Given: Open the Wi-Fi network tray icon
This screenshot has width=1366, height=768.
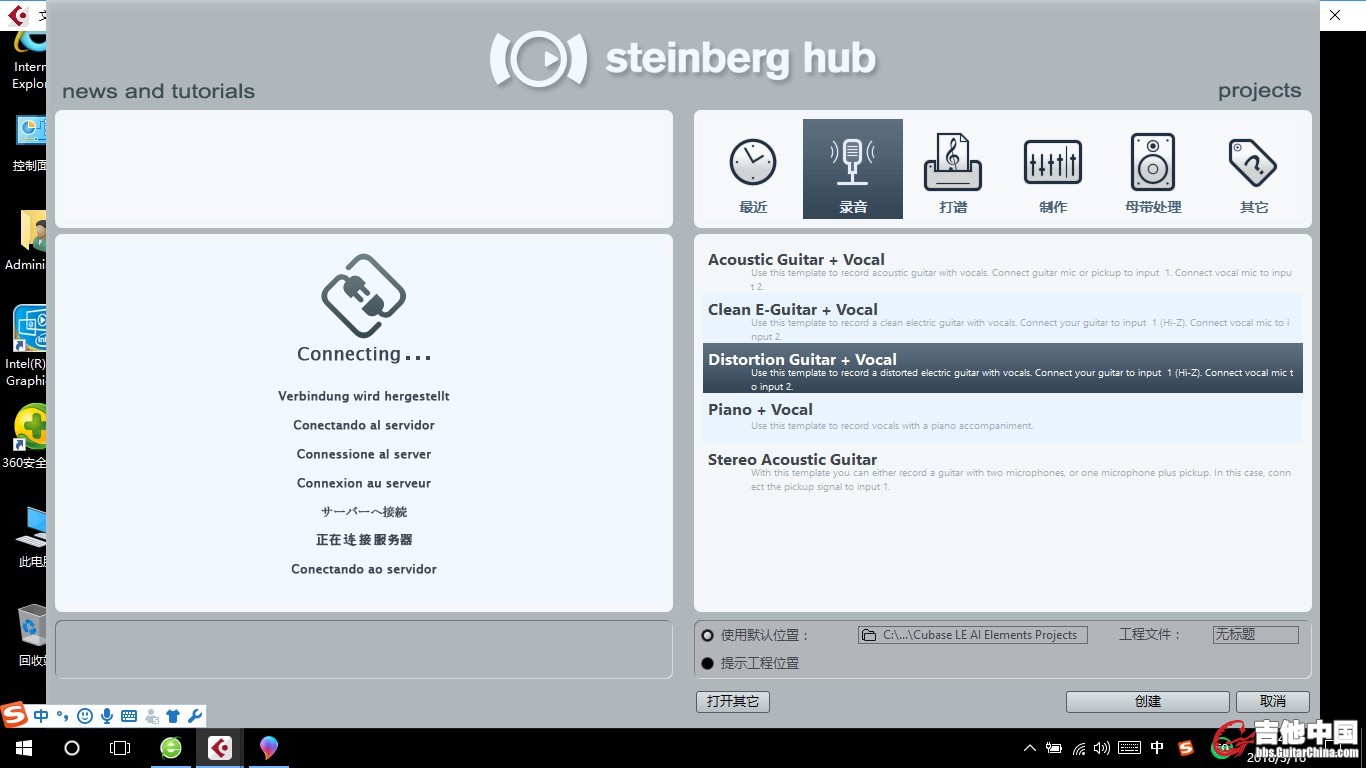Looking at the screenshot, I should (x=1079, y=748).
